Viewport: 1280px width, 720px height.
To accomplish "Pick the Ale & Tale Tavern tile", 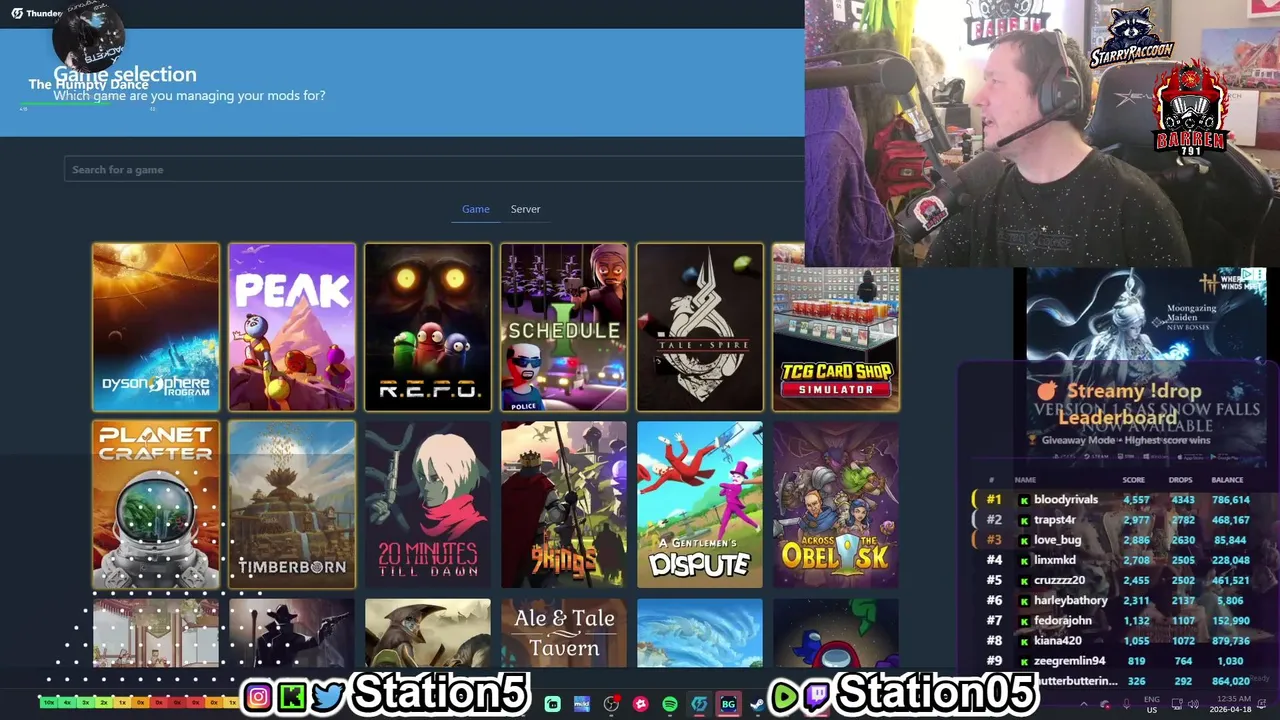I will click(x=564, y=633).
